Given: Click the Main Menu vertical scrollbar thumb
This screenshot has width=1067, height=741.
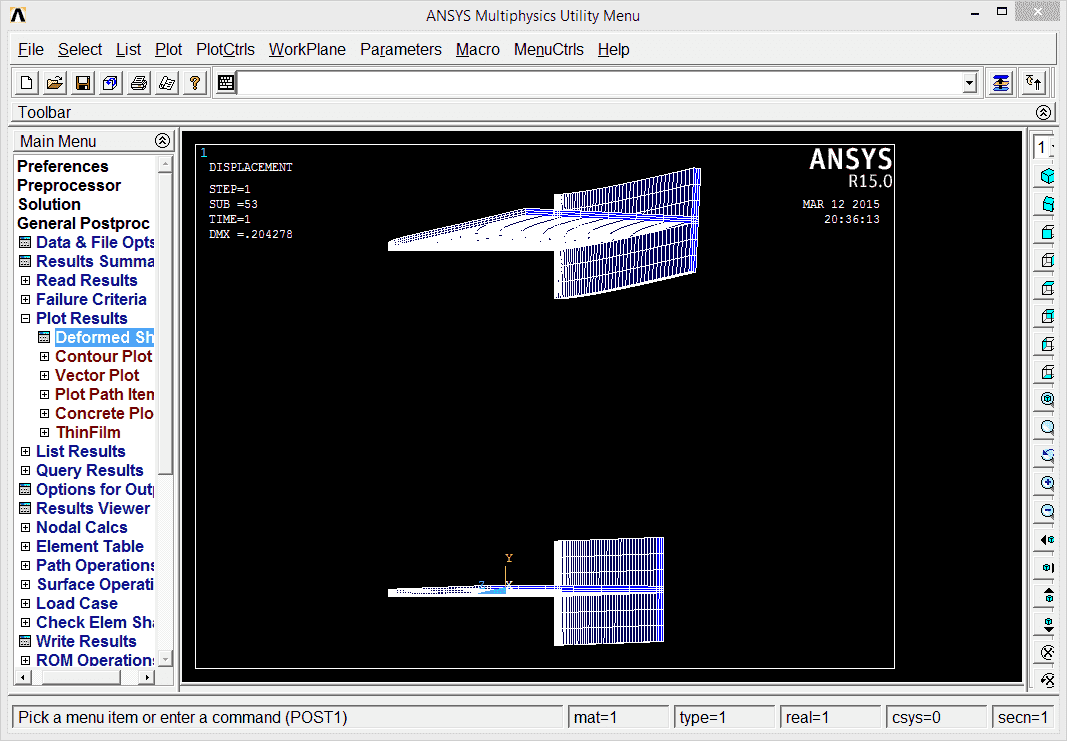Looking at the screenshot, I should click(x=165, y=323).
